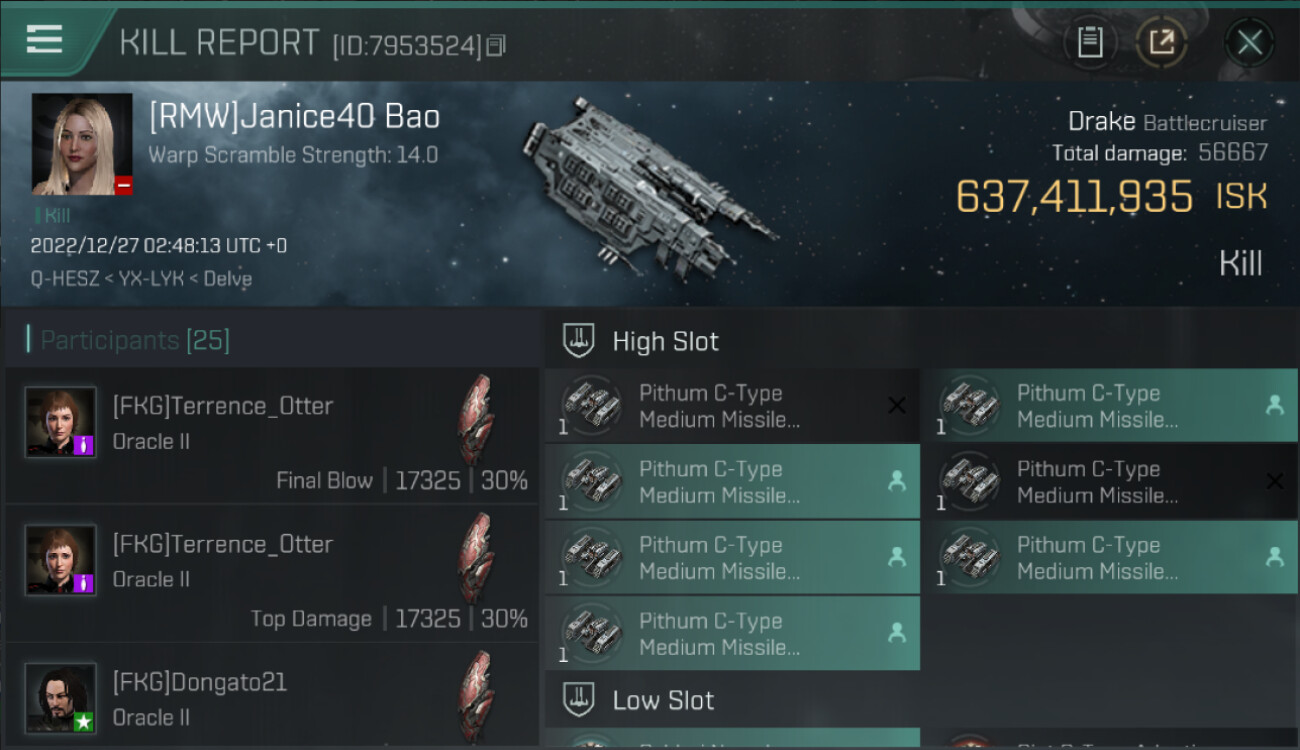This screenshot has height=750, width=1300.
Task: Select the Terrence_Otter Top Damage entry
Action: (271, 573)
